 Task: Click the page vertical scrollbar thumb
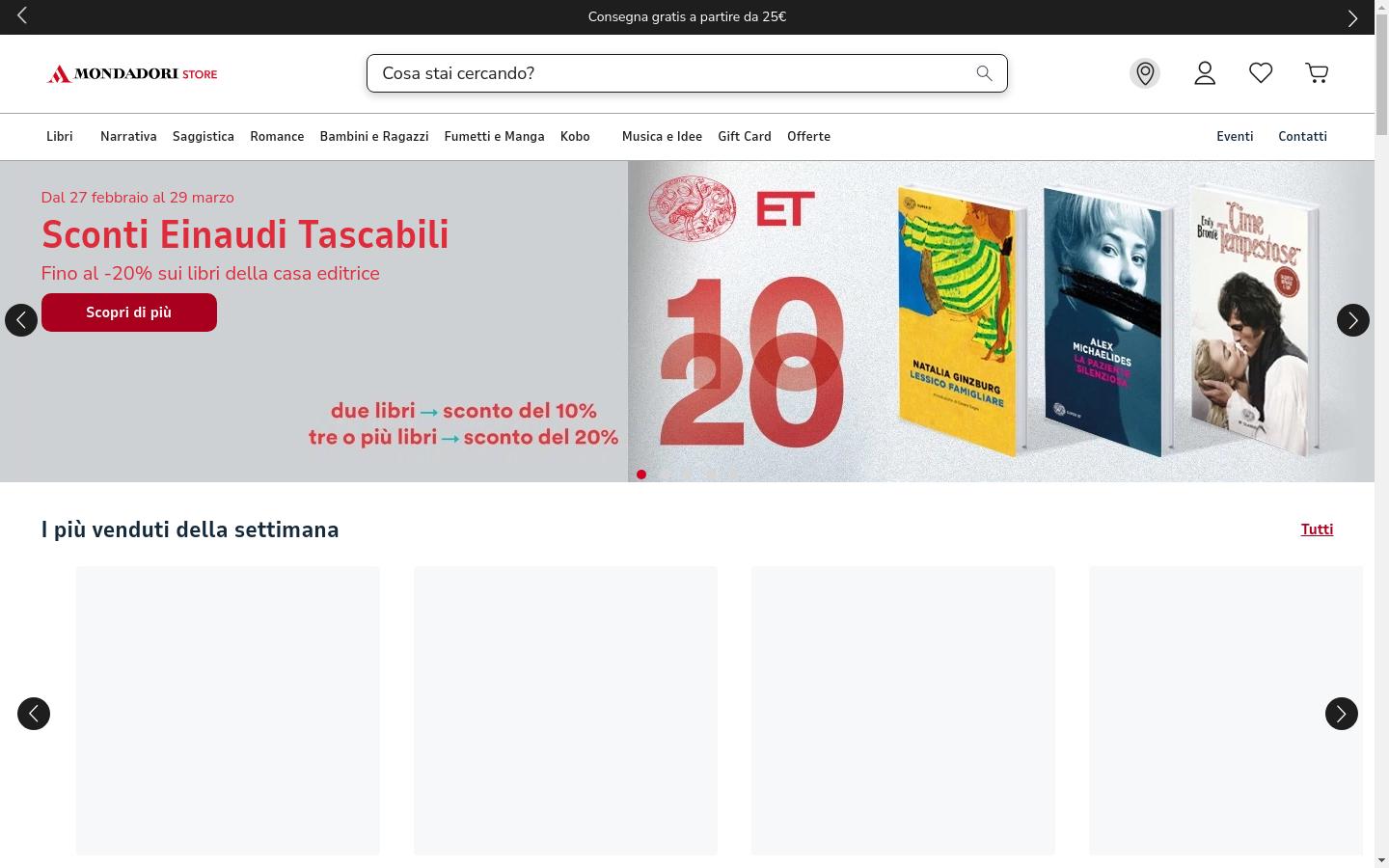pyautogui.click(x=1381, y=75)
